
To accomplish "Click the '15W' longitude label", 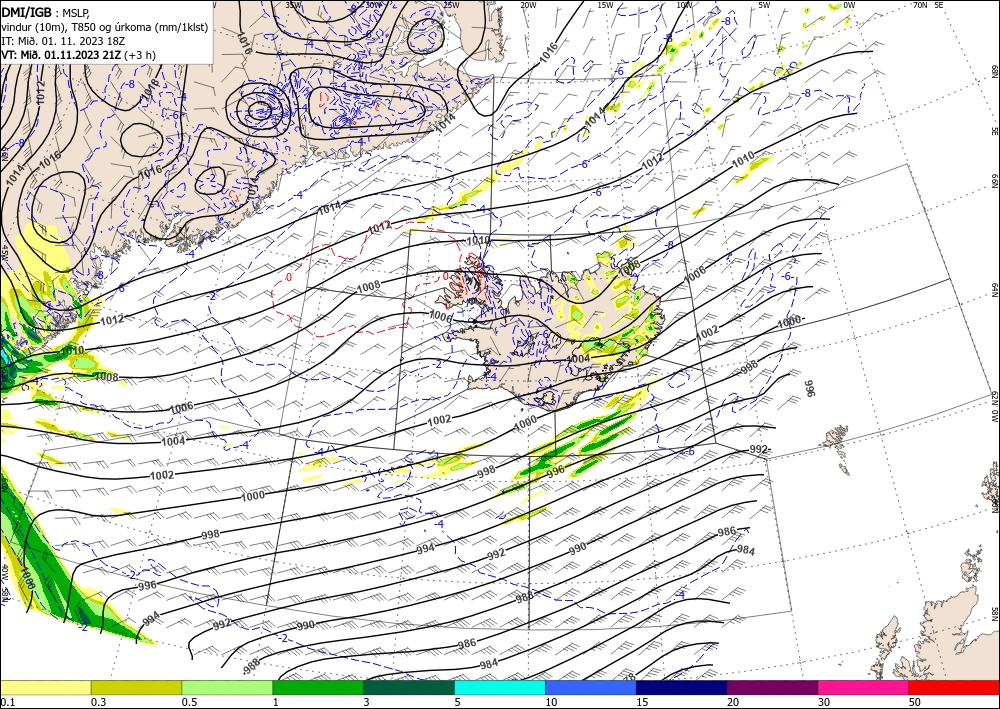I will [x=605, y=5].
